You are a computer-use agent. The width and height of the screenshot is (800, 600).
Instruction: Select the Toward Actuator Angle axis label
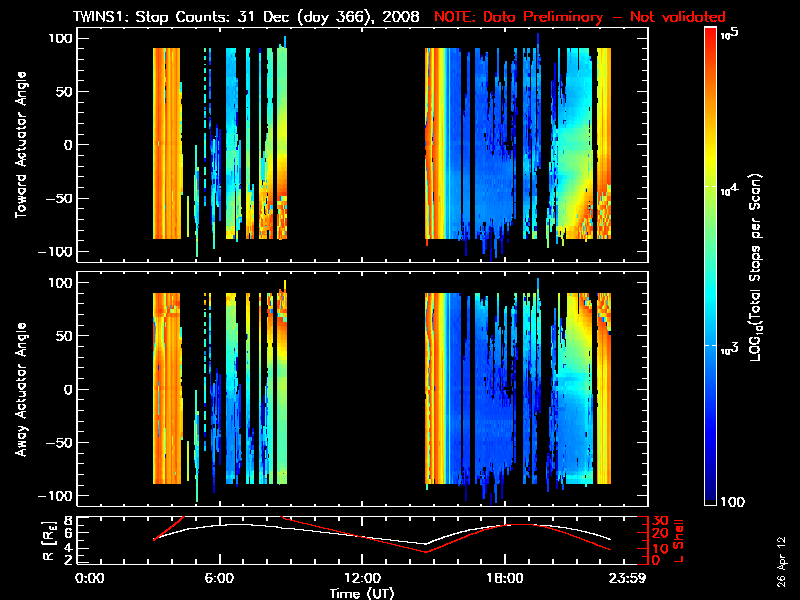[20, 144]
